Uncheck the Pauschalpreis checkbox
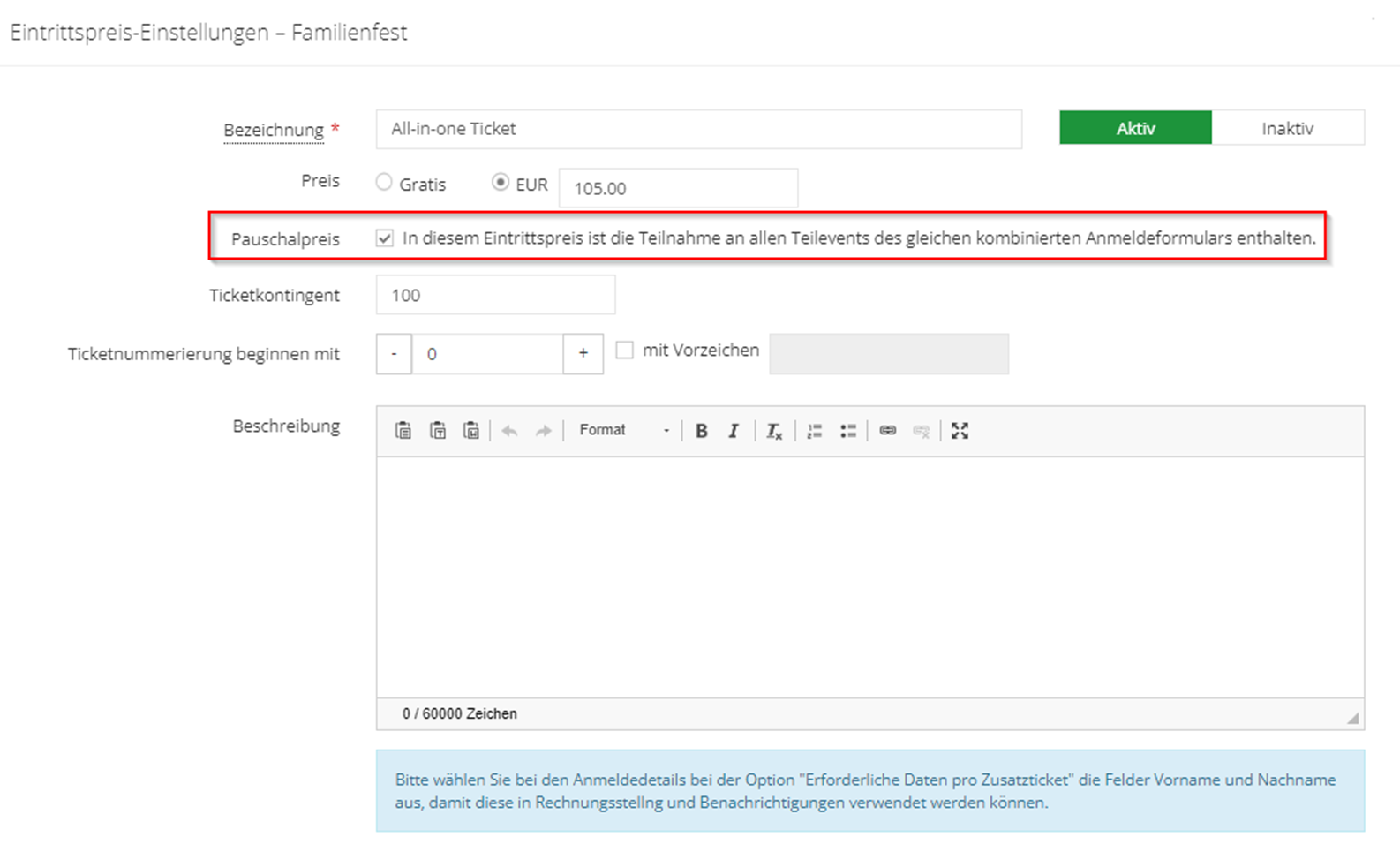 click(x=385, y=238)
